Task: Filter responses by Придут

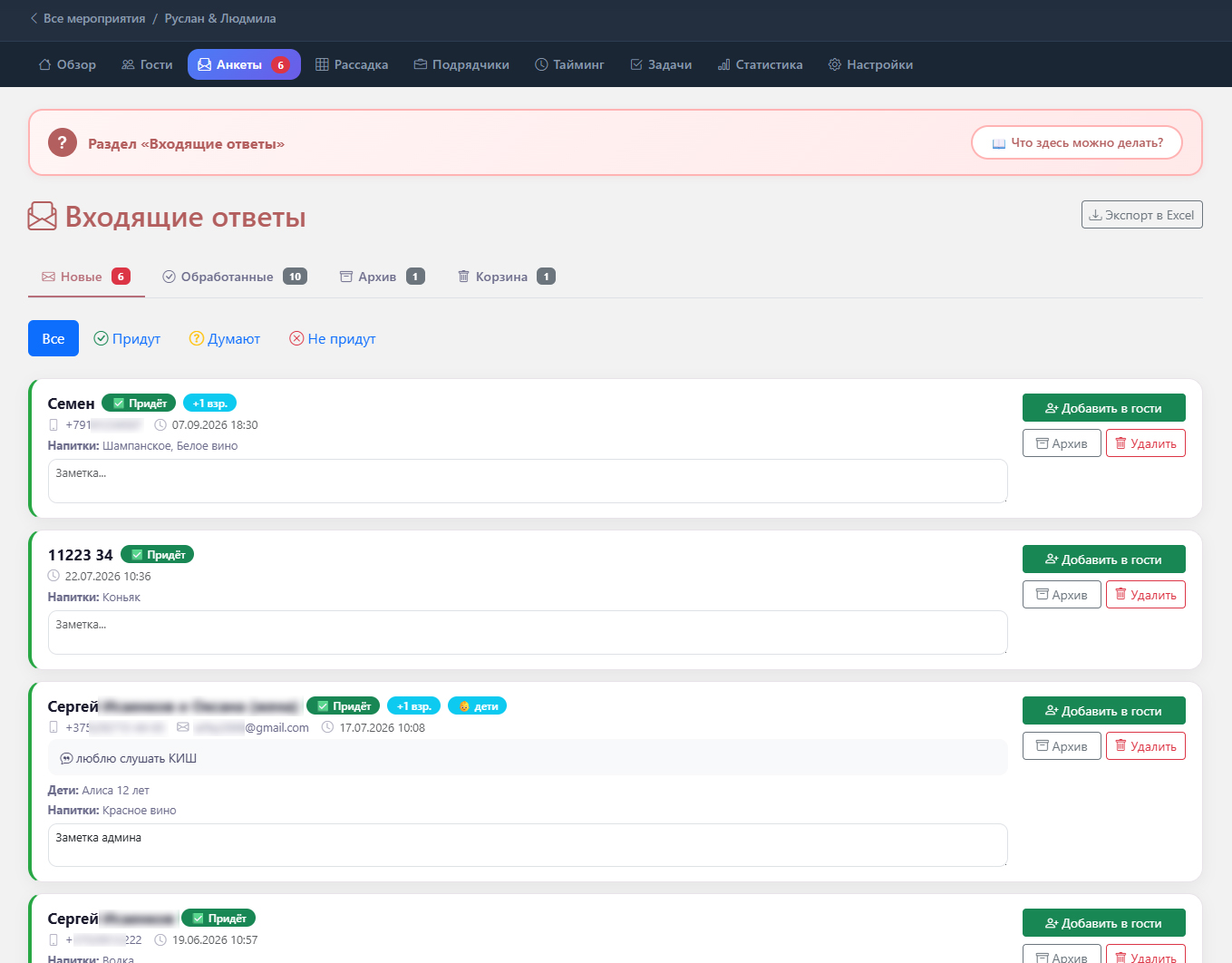Action: pos(127,338)
